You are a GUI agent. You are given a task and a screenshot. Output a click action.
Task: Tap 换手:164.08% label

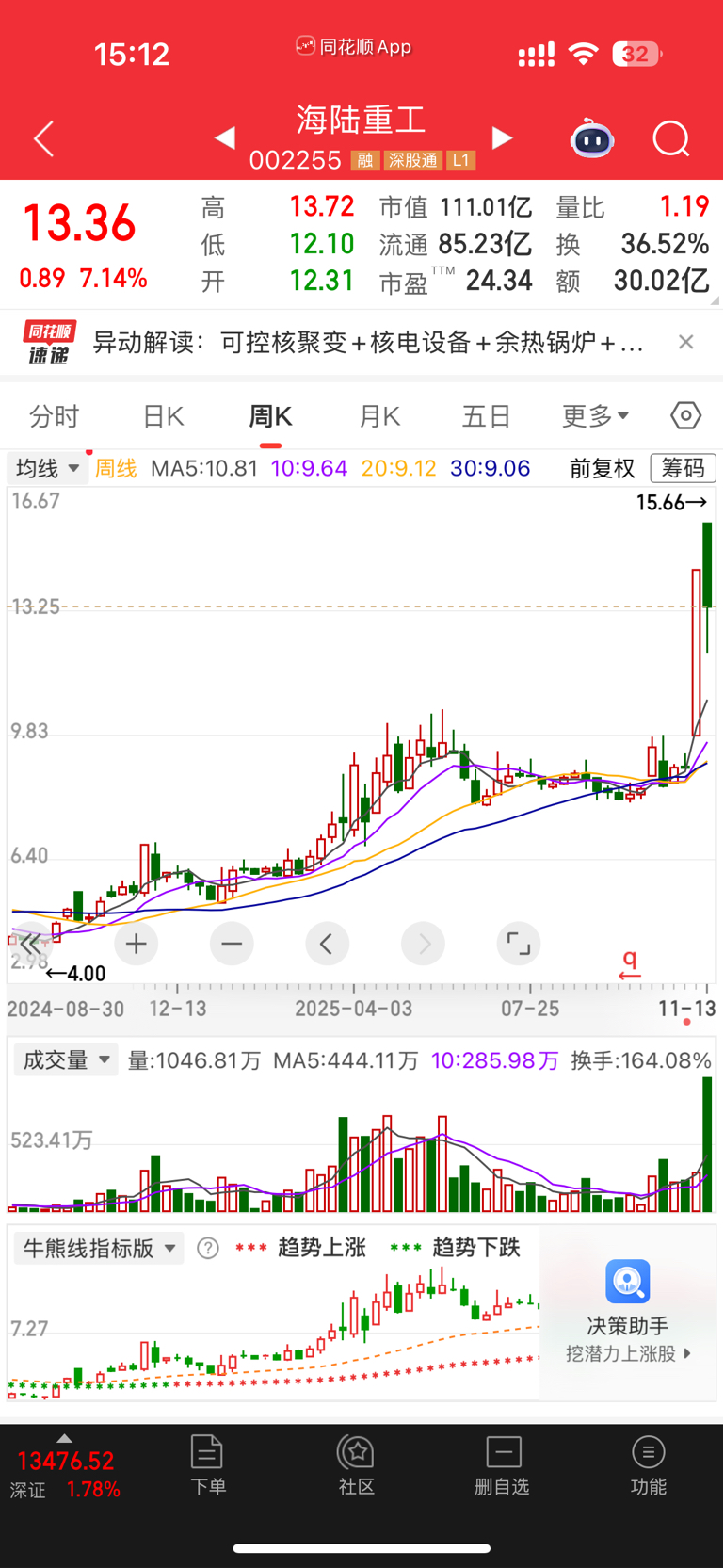[641, 1060]
